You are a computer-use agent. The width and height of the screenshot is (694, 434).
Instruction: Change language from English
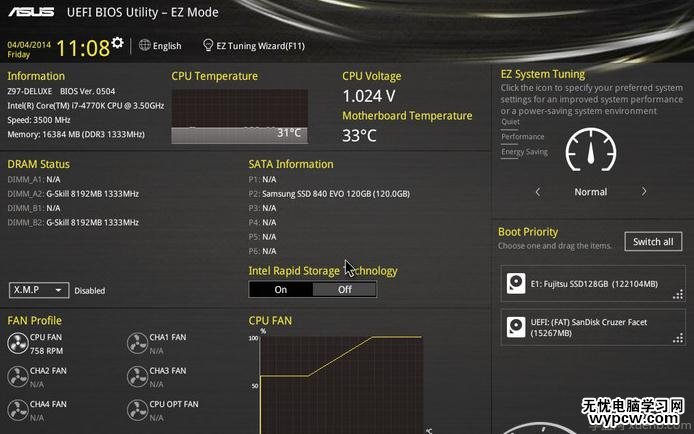167,46
